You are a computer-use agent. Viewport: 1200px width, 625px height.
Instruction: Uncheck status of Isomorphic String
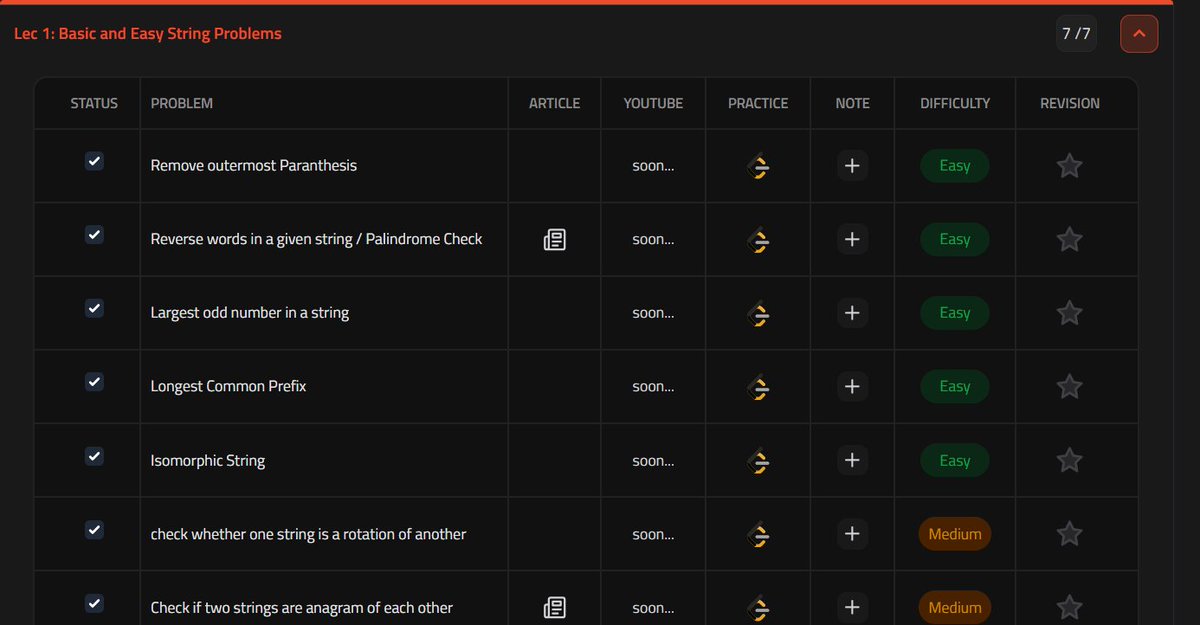pyautogui.click(x=94, y=456)
